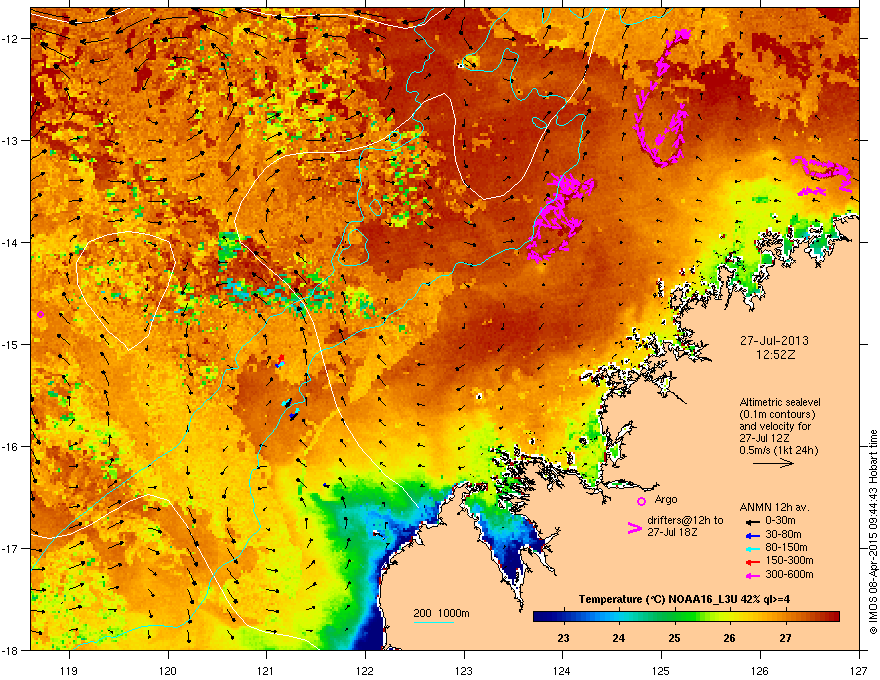This screenshot has width=880, height=680.
Task: Click the color bar '24' tick label
Action: coord(618,638)
